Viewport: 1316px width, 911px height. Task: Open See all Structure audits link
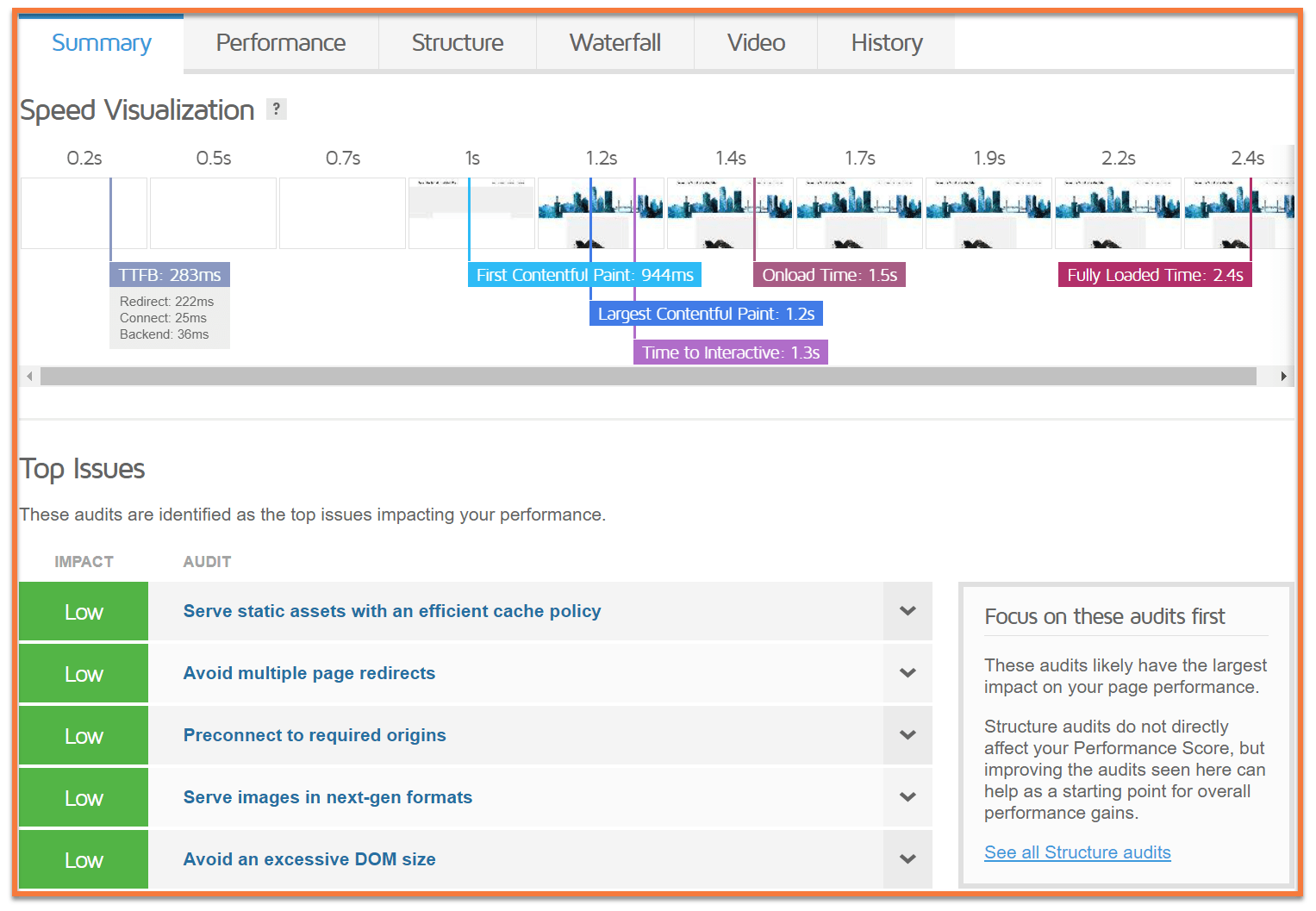pos(1076,852)
